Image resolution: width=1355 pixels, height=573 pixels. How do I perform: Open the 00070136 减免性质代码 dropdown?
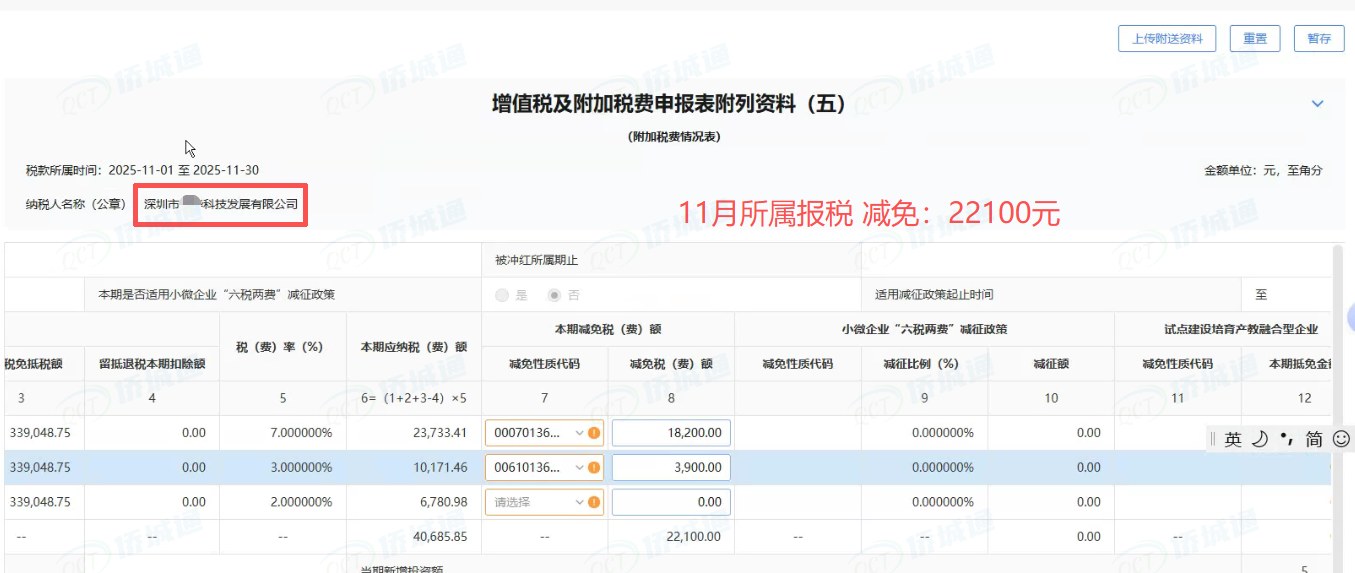[544, 433]
